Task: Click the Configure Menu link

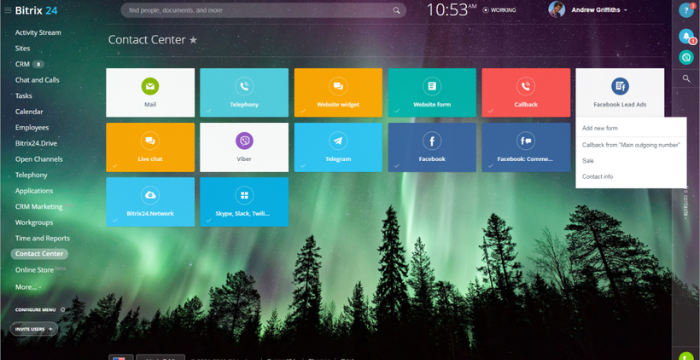Action: tap(35, 310)
